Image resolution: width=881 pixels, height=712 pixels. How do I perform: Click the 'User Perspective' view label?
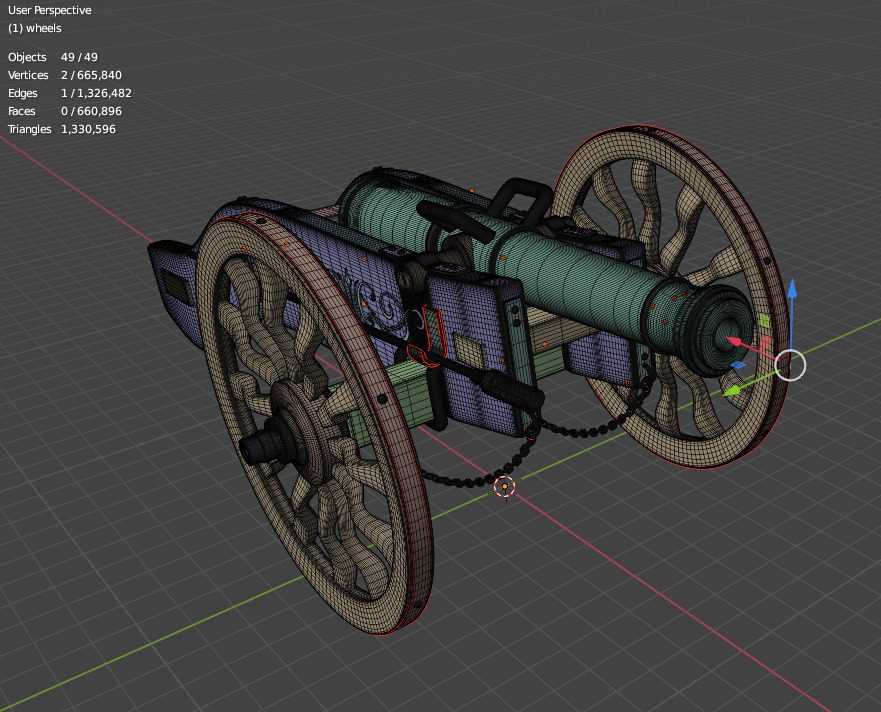coord(49,10)
